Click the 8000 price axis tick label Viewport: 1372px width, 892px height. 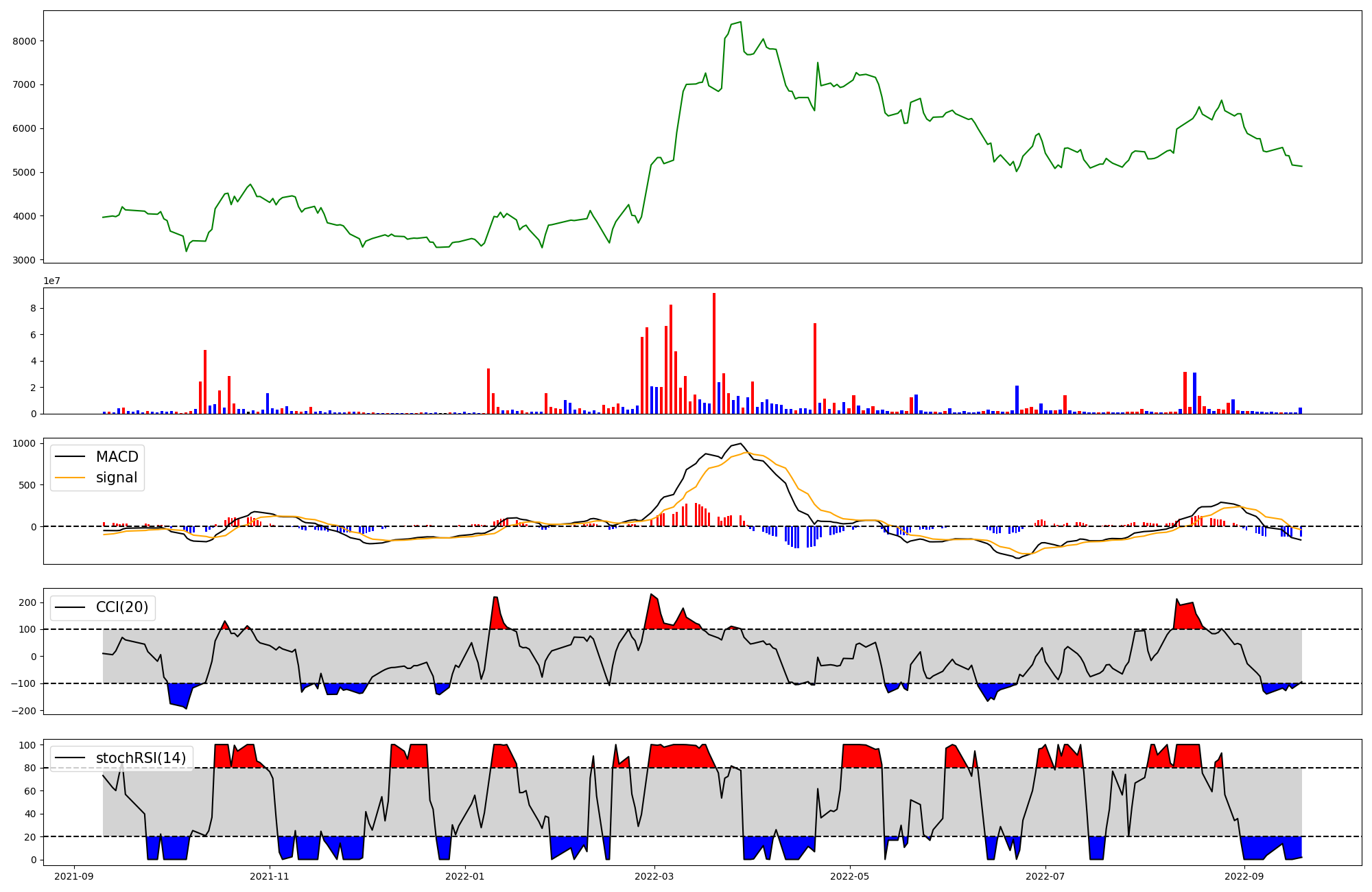[25, 41]
